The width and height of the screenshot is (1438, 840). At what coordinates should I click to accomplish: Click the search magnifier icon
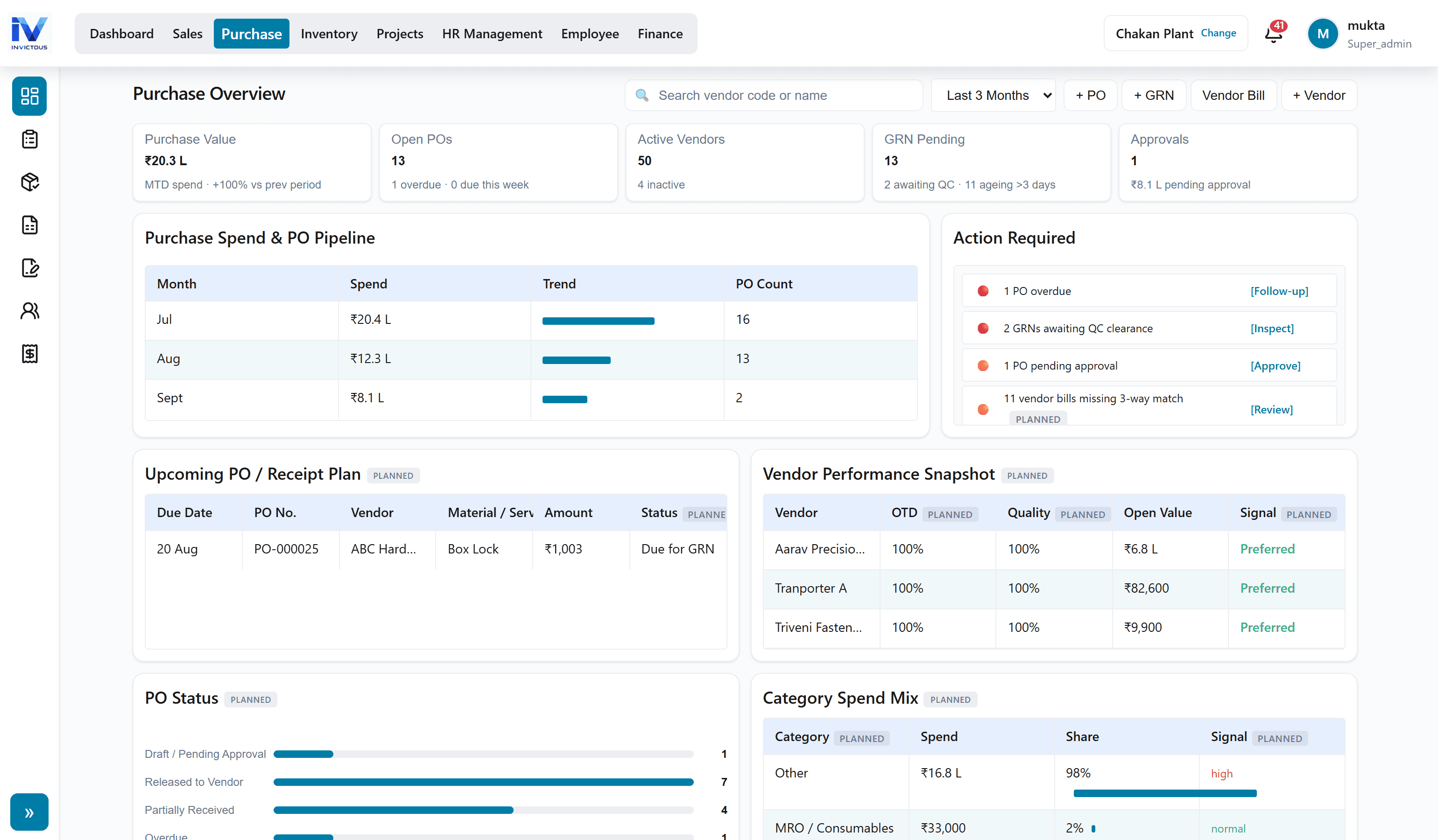click(642, 95)
